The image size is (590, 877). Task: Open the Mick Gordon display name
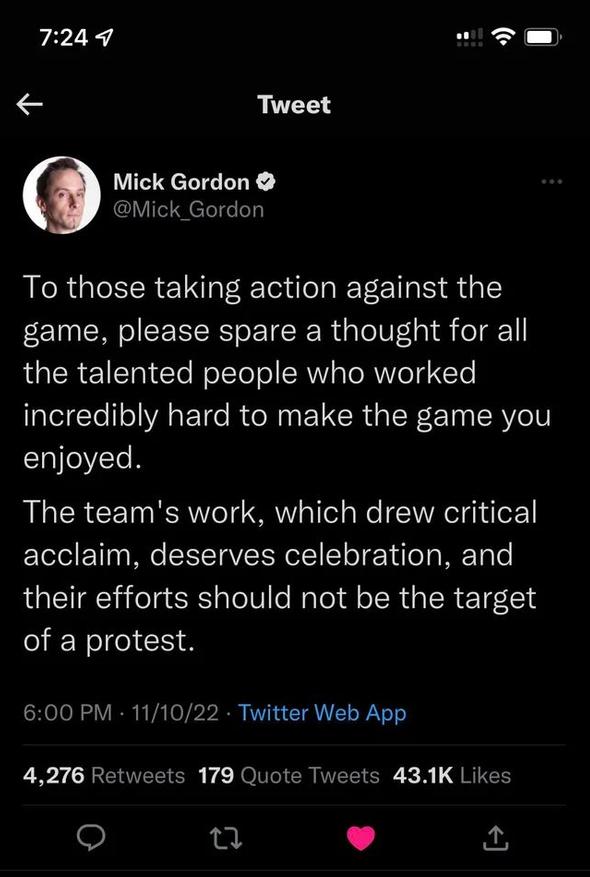coord(181,182)
